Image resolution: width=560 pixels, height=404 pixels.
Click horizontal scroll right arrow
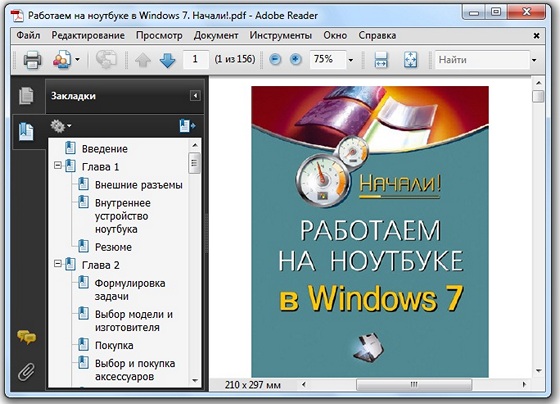524,384
